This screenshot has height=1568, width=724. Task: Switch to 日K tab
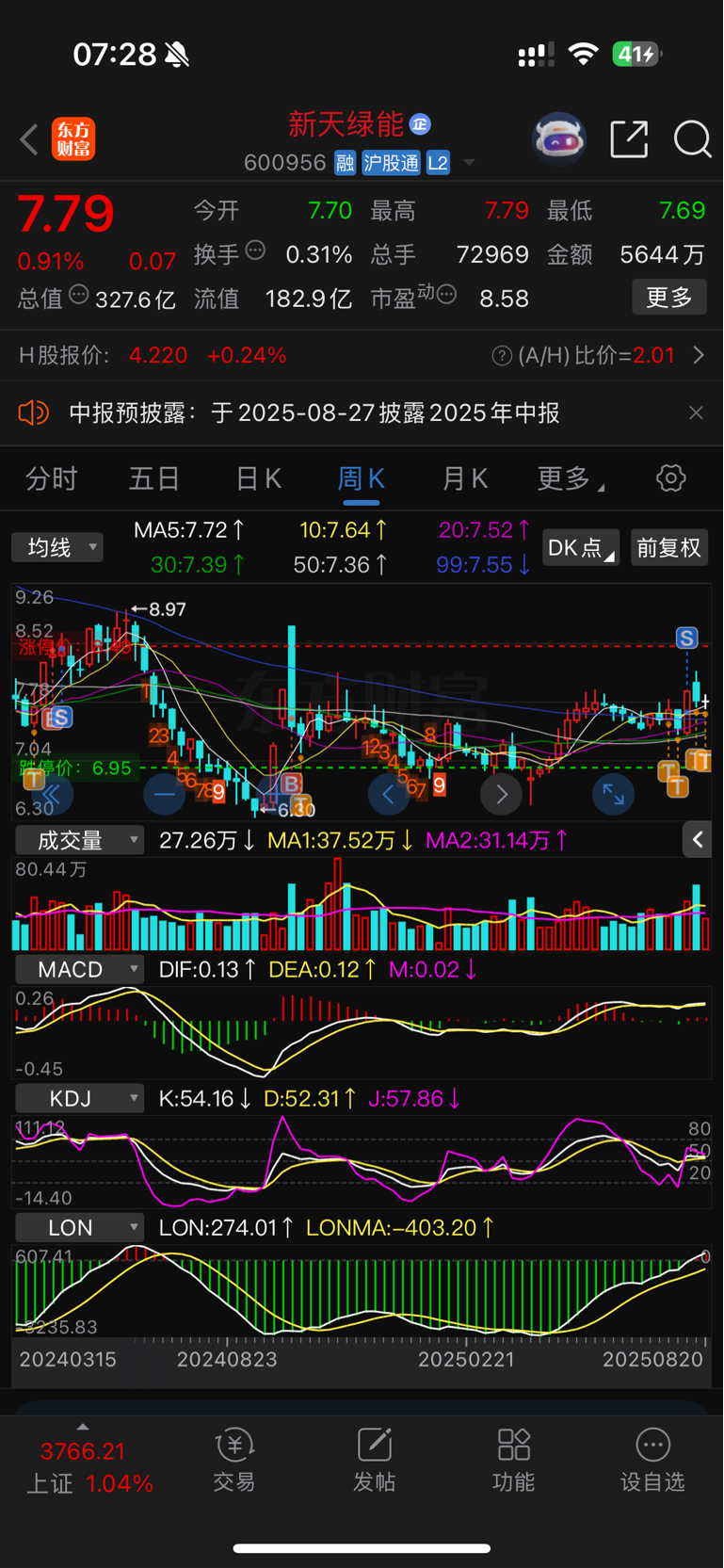[259, 478]
